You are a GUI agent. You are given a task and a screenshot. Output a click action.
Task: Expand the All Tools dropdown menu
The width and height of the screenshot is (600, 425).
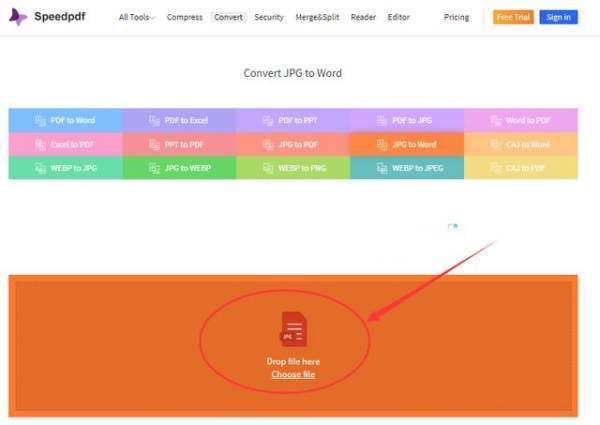tap(136, 17)
